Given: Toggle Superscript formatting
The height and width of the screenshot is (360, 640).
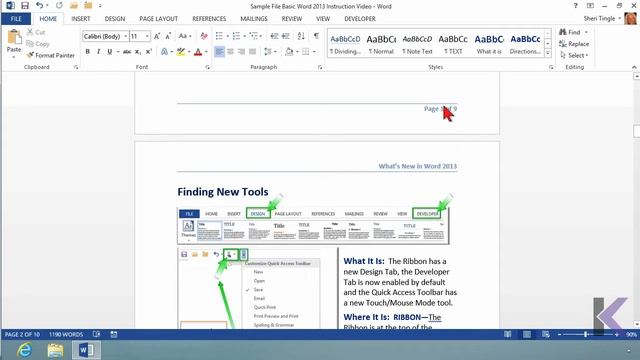Looking at the screenshot, I should click(149, 52).
